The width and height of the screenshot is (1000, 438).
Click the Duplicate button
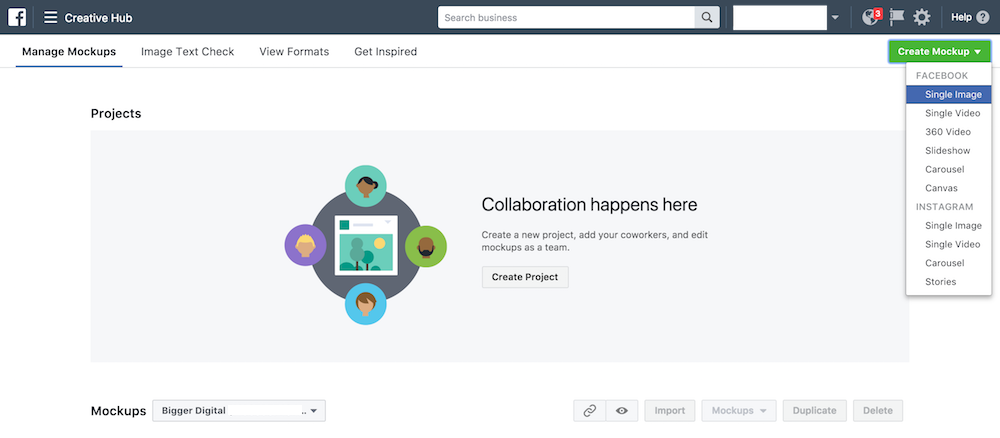pyautogui.click(x=814, y=411)
